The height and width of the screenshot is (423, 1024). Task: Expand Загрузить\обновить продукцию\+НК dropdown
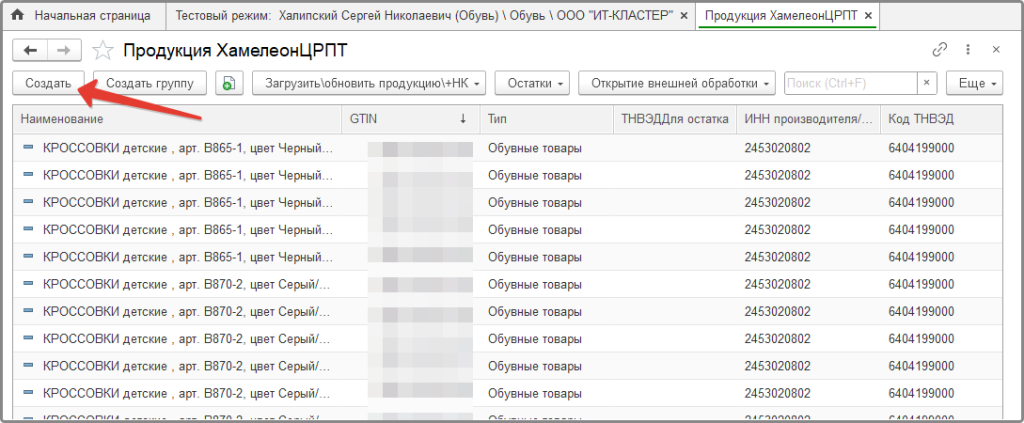[x=370, y=84]
